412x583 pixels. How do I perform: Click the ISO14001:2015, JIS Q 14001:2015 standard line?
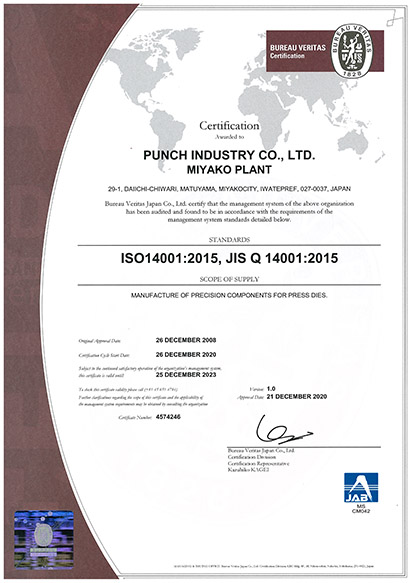pos(229,258)
